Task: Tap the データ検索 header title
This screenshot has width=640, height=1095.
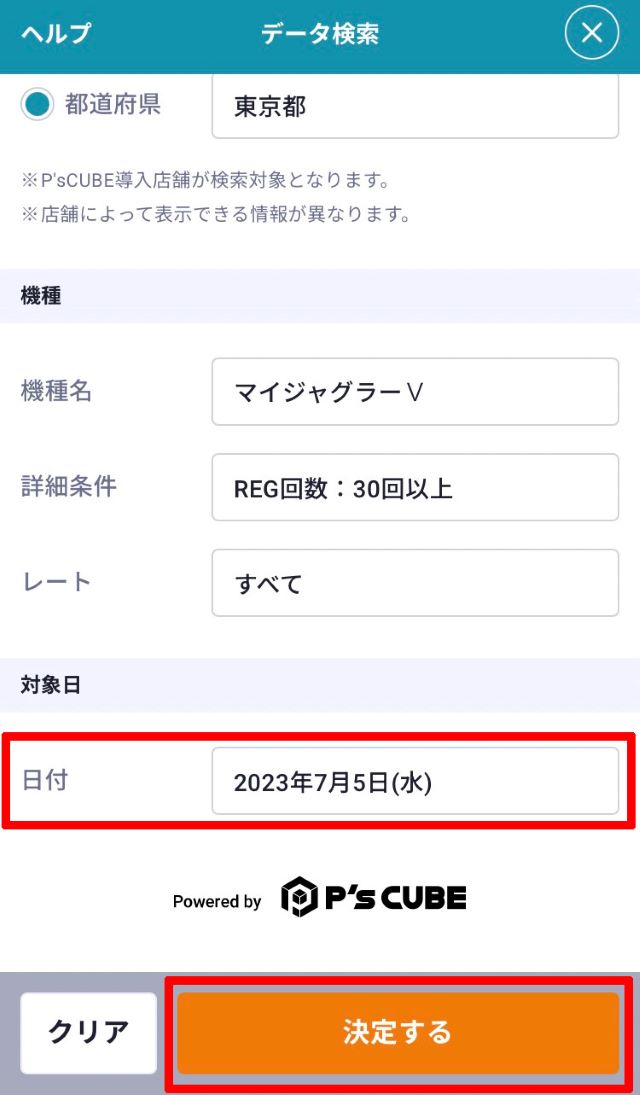Action: tap(320, 33)
